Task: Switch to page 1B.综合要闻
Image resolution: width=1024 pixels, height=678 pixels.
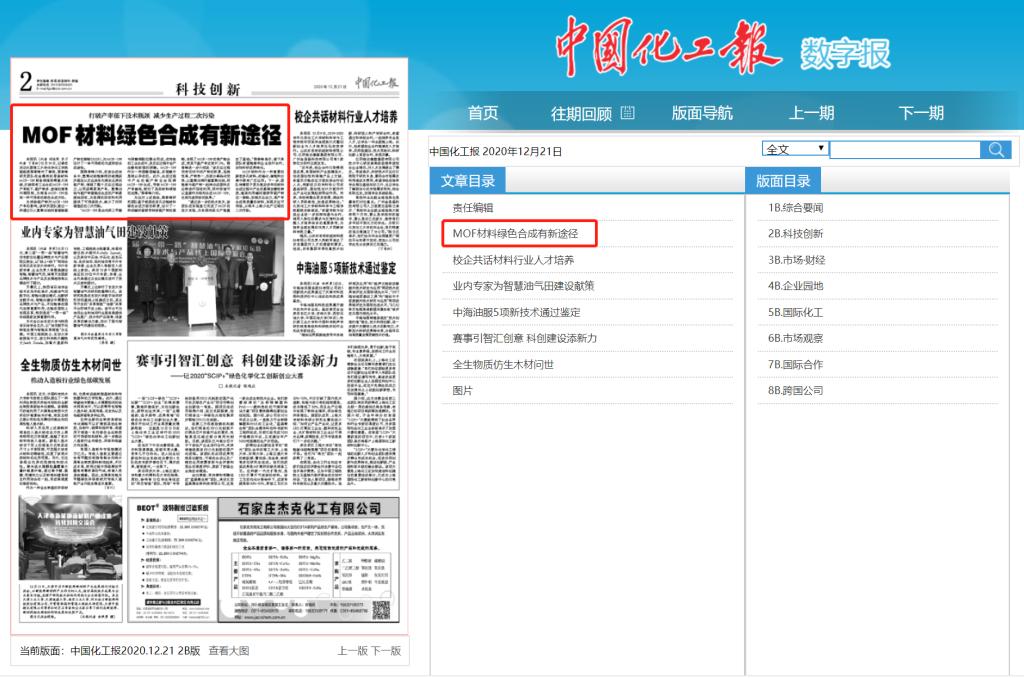Action: coord(795,207)
